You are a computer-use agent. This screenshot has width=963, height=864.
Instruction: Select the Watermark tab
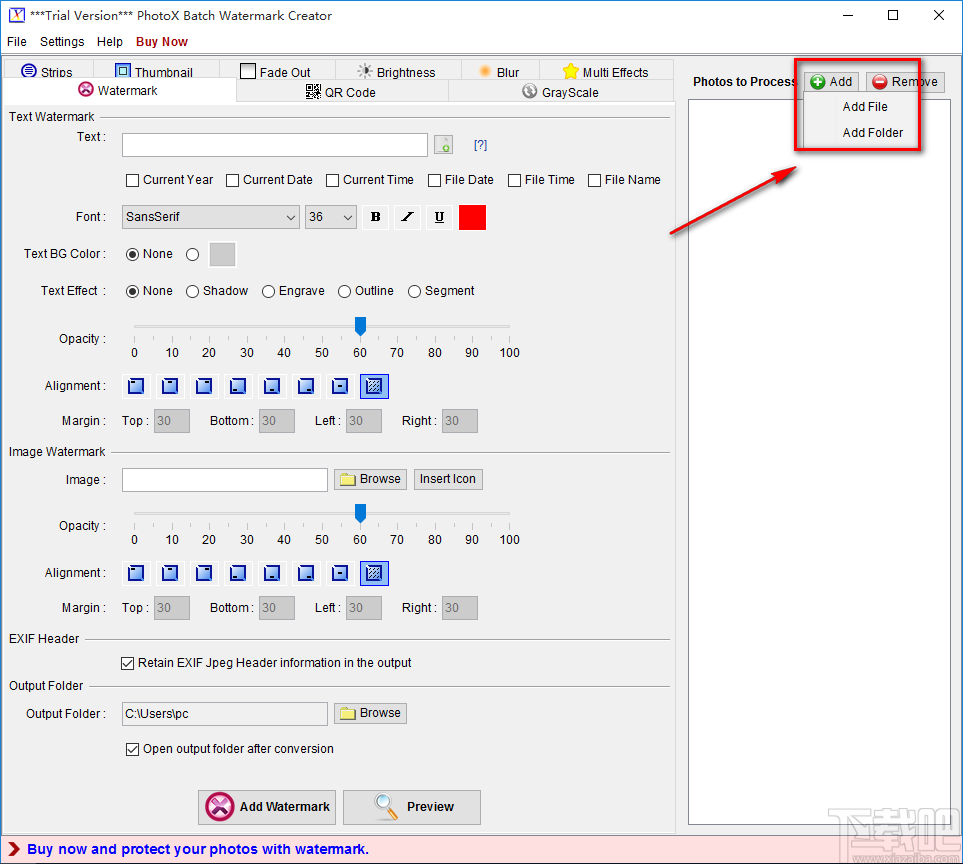click(x=119, y=90)
